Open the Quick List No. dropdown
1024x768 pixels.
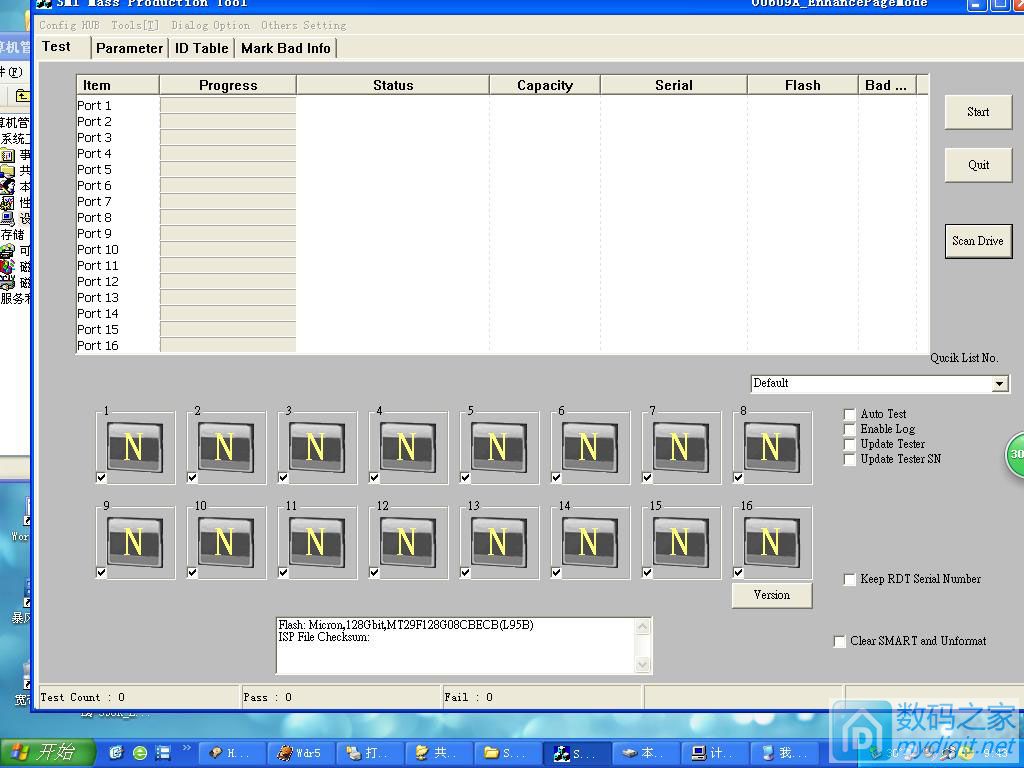point(1000,384)
